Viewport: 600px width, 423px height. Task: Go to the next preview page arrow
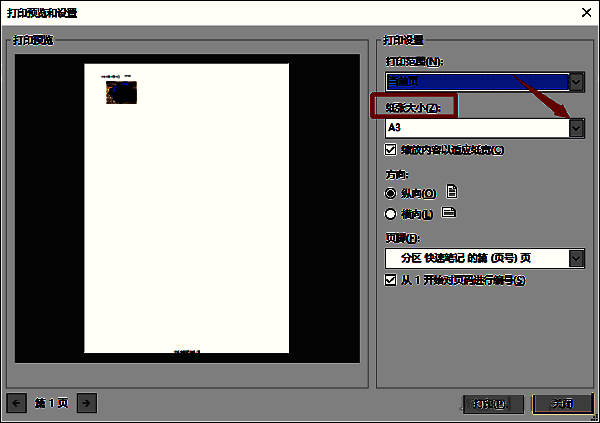pos(87,402)
